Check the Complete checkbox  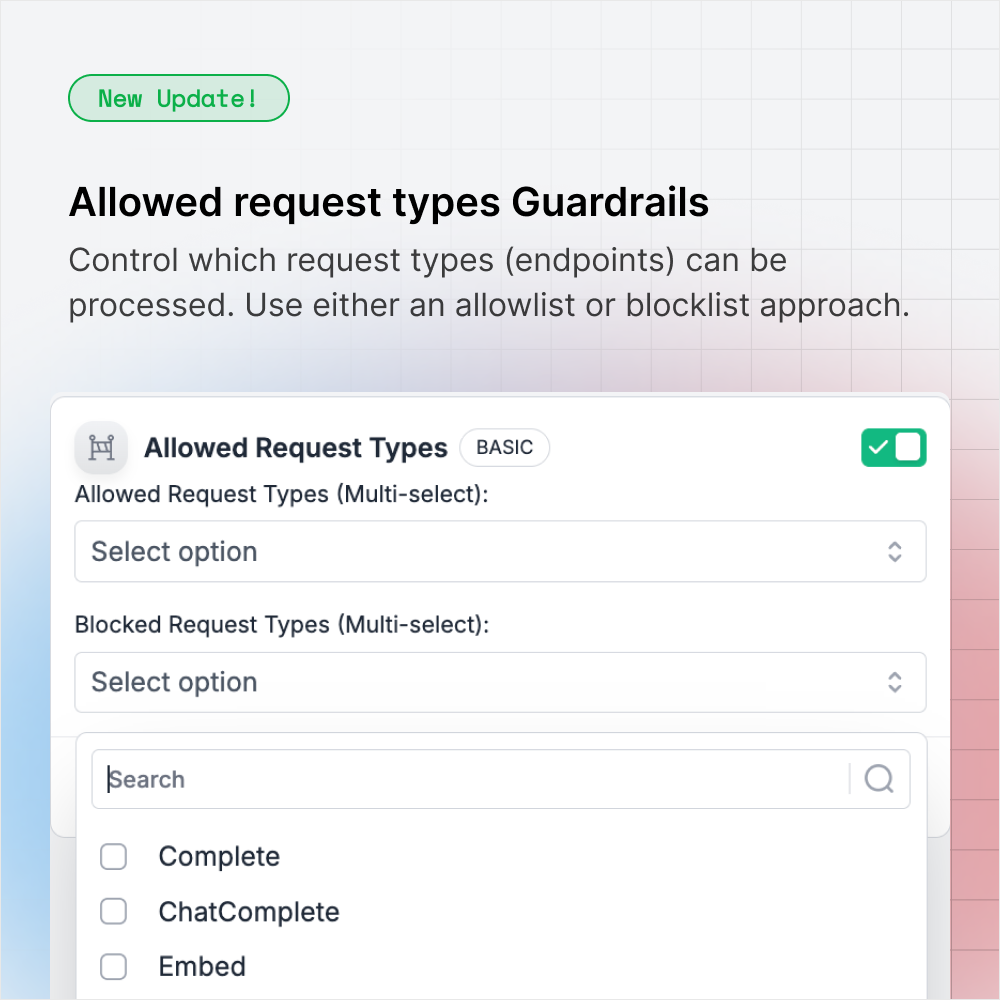tap(114, 857)
